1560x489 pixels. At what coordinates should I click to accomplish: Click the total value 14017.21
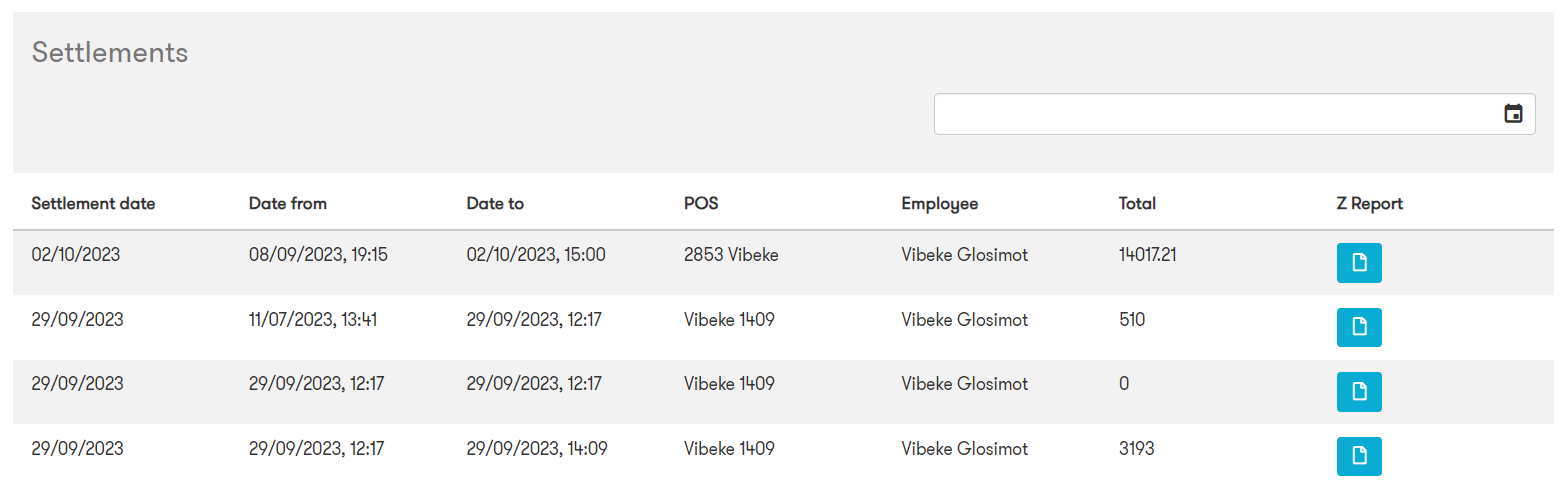tap(1147, 255)
